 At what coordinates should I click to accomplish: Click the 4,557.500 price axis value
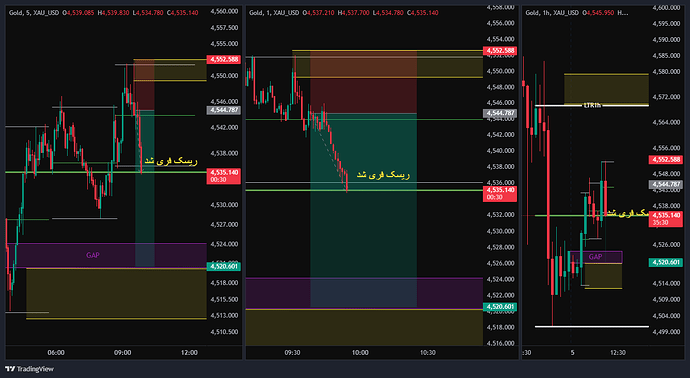tap(224, 28)
